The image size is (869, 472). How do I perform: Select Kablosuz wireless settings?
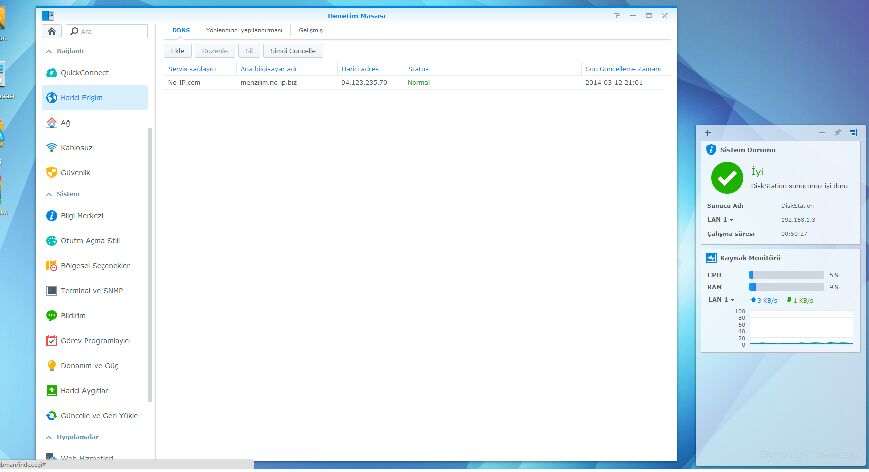coord(76,147)
